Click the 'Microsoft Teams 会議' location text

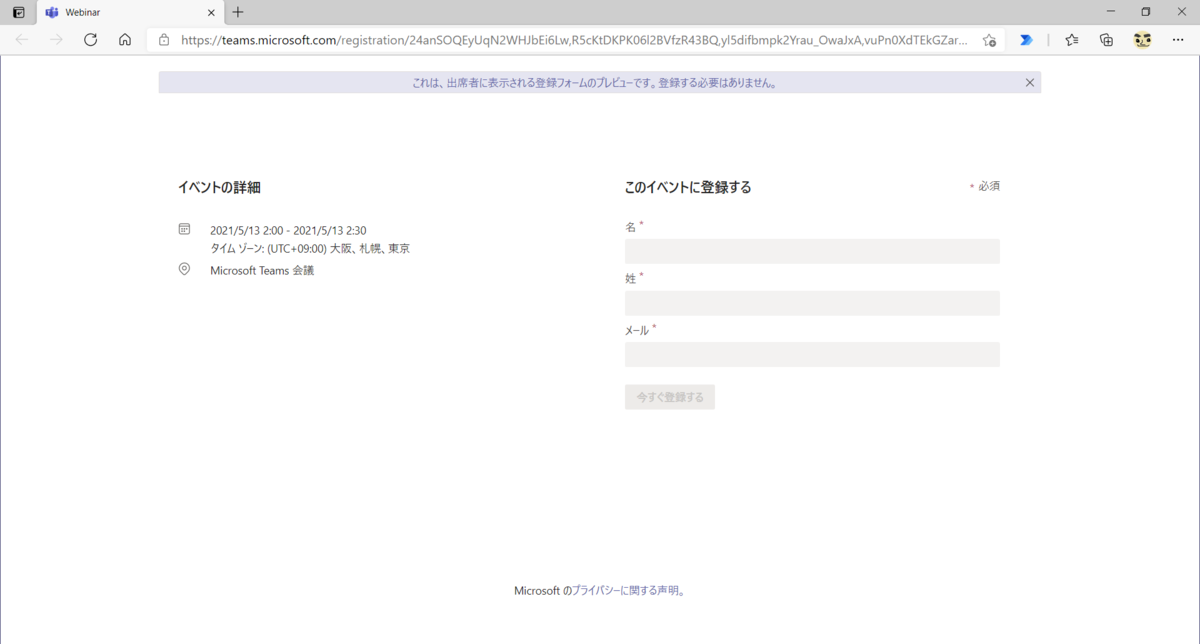[262, 270]
